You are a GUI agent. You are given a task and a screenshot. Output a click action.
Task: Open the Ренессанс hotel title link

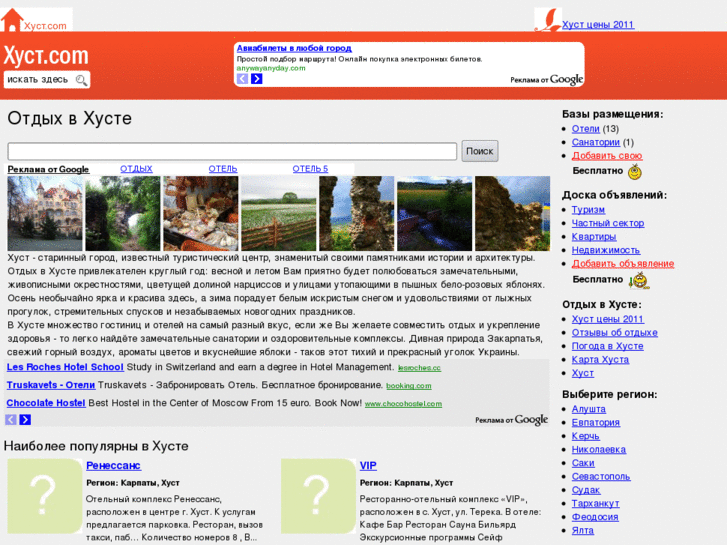click(x=114, y=465)
